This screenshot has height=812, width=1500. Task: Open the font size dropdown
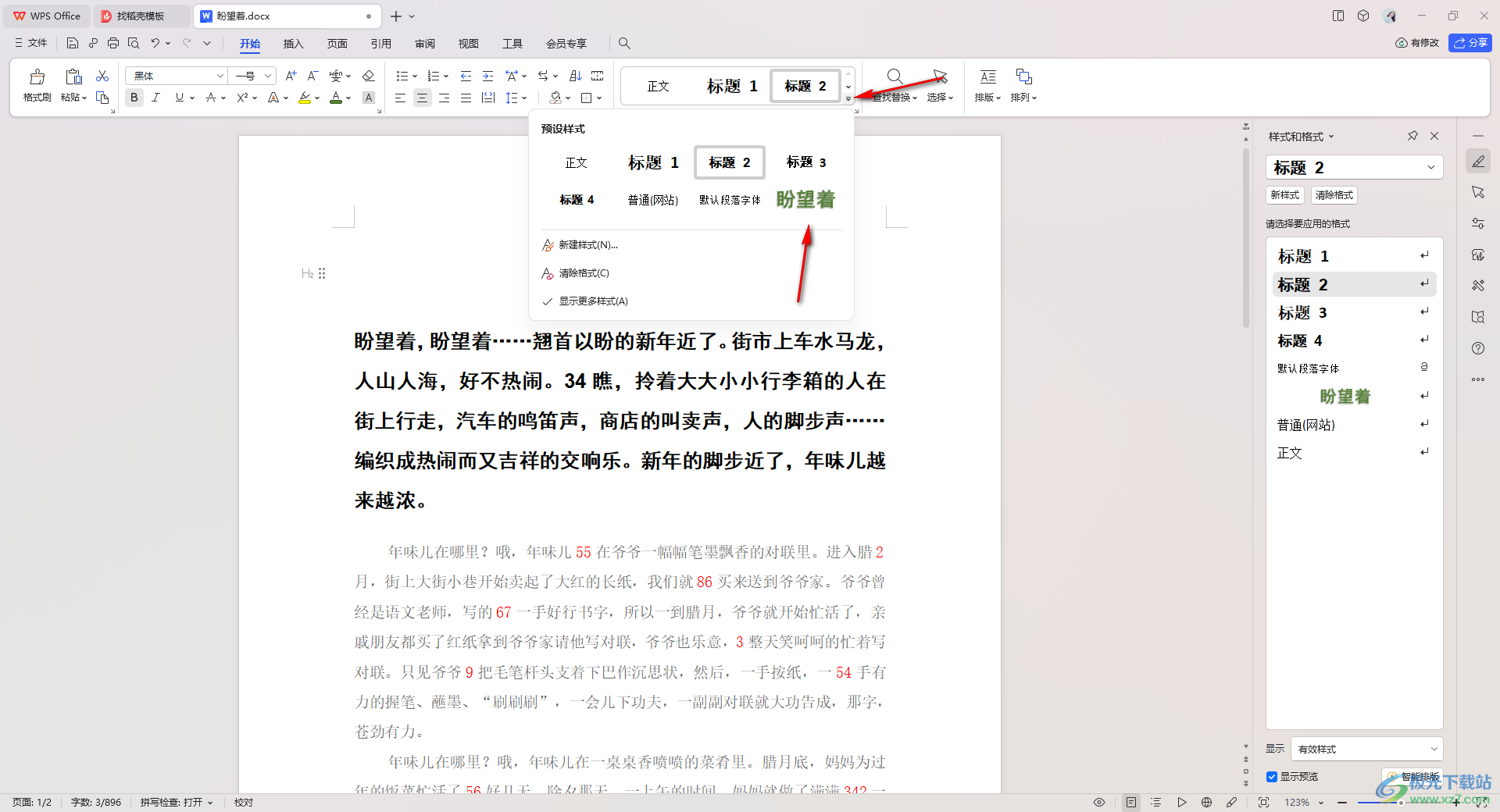(x=268, y=76)
